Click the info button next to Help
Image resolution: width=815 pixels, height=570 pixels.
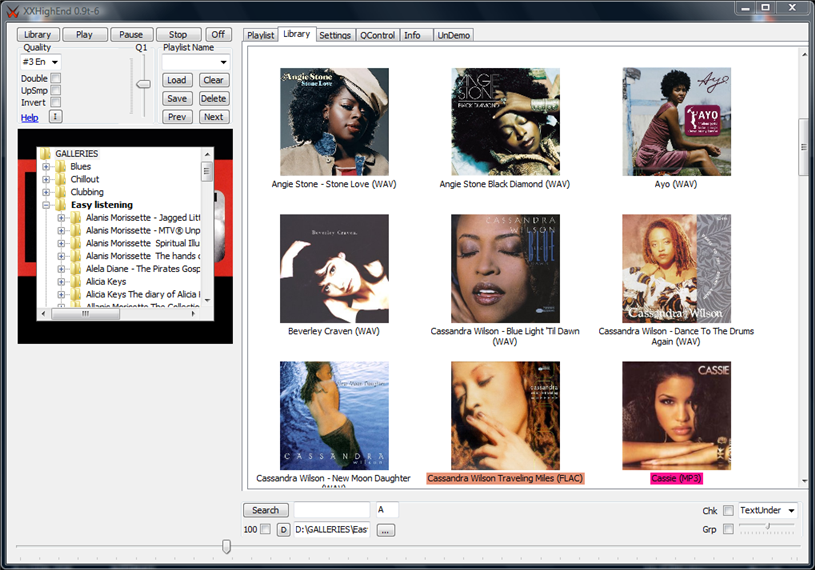pos(56,116)
